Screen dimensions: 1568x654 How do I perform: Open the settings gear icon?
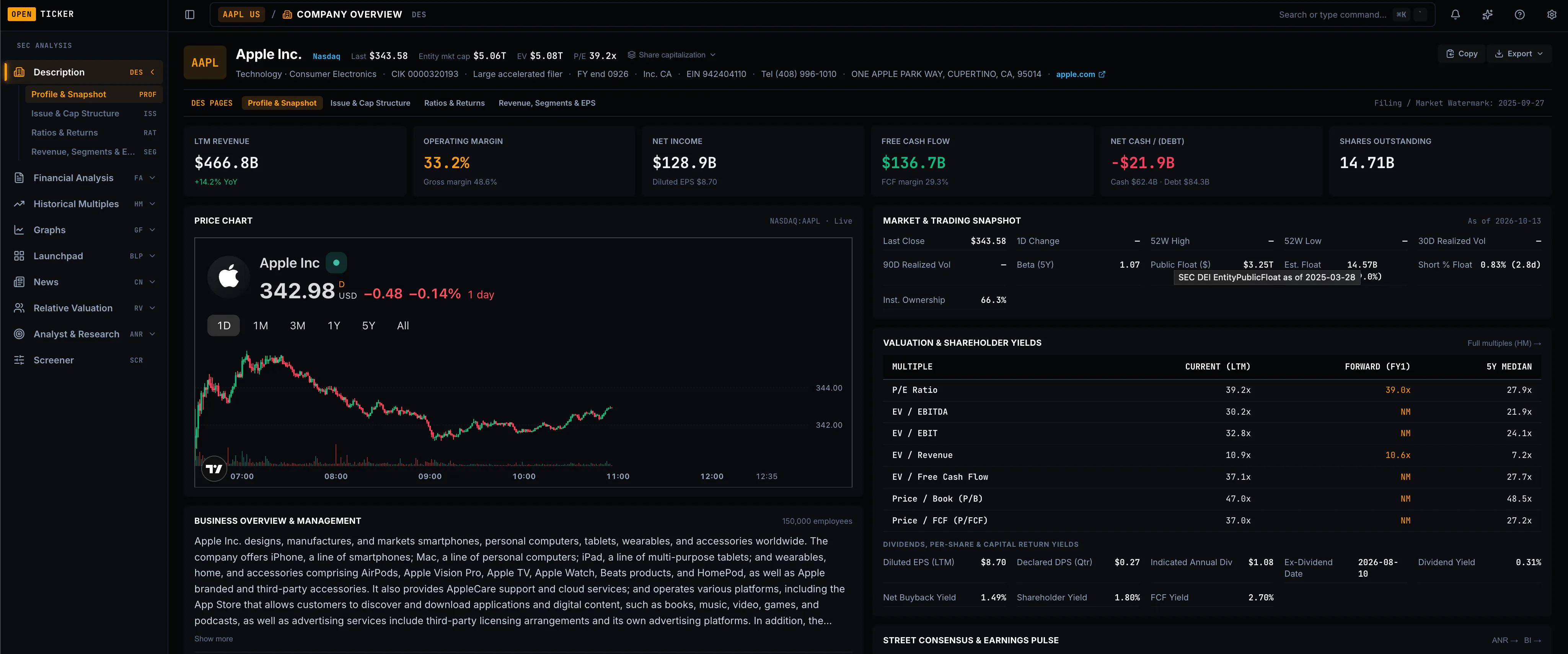coord(1552,15)
